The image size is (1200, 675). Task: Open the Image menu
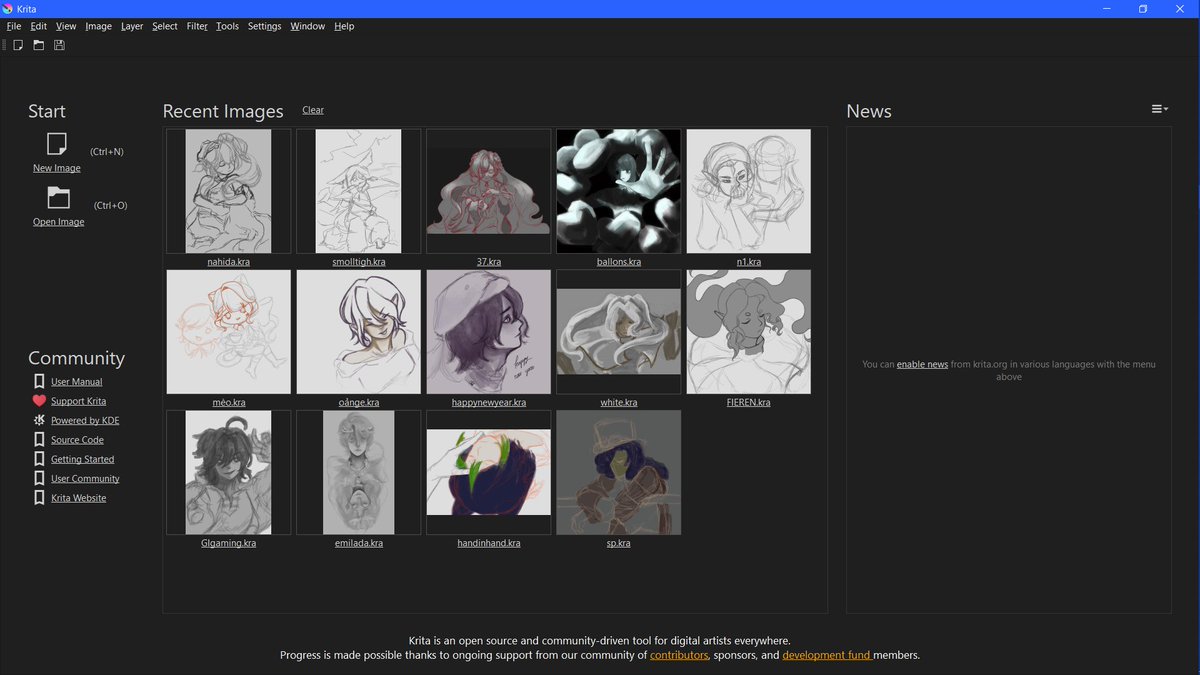[98, 26]
